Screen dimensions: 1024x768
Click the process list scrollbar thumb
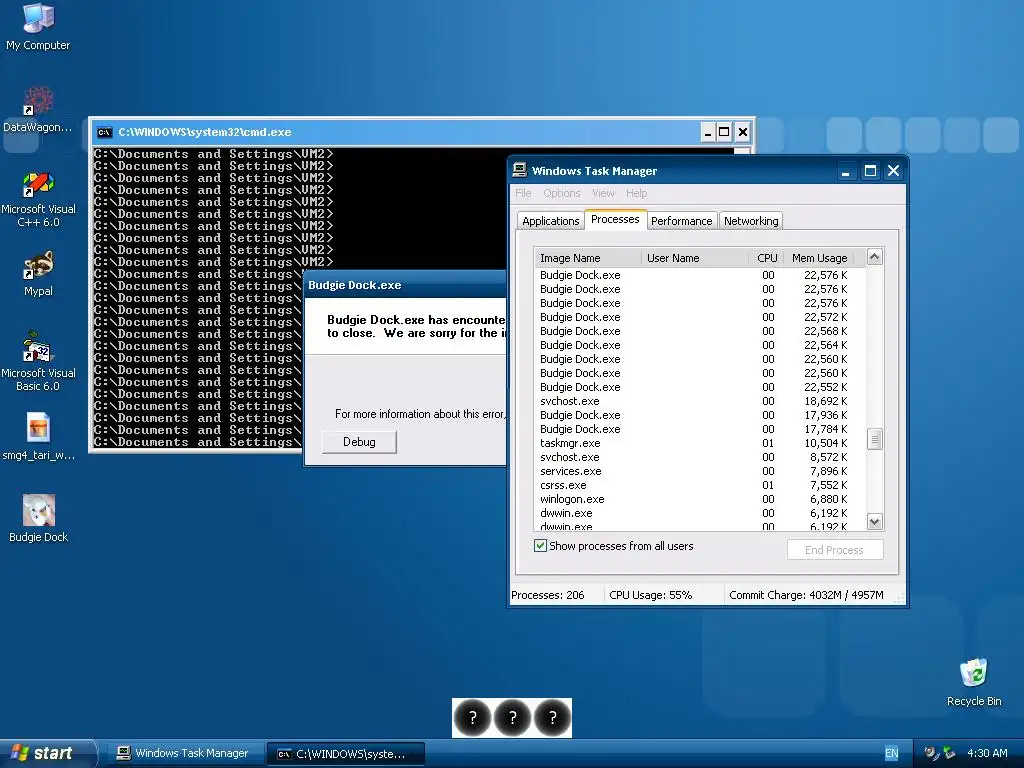pyautogui.click(x=874, y=439)
